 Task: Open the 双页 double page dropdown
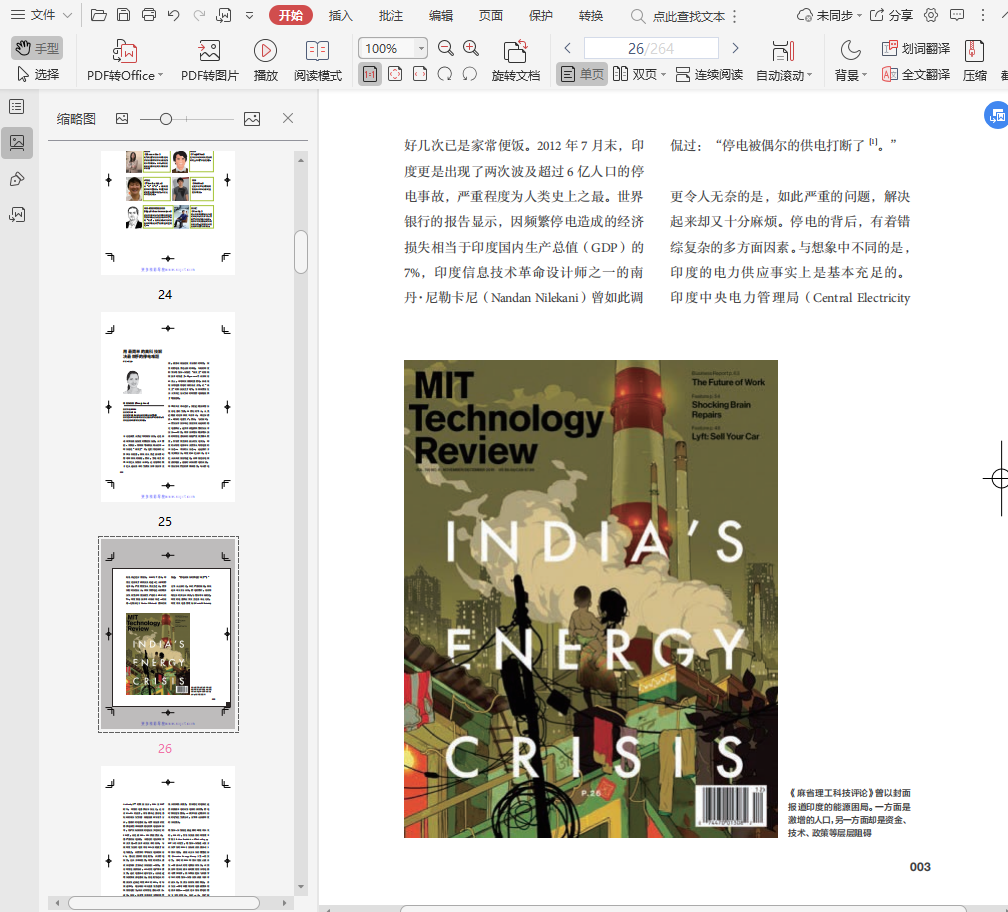(x=639, y=75)
